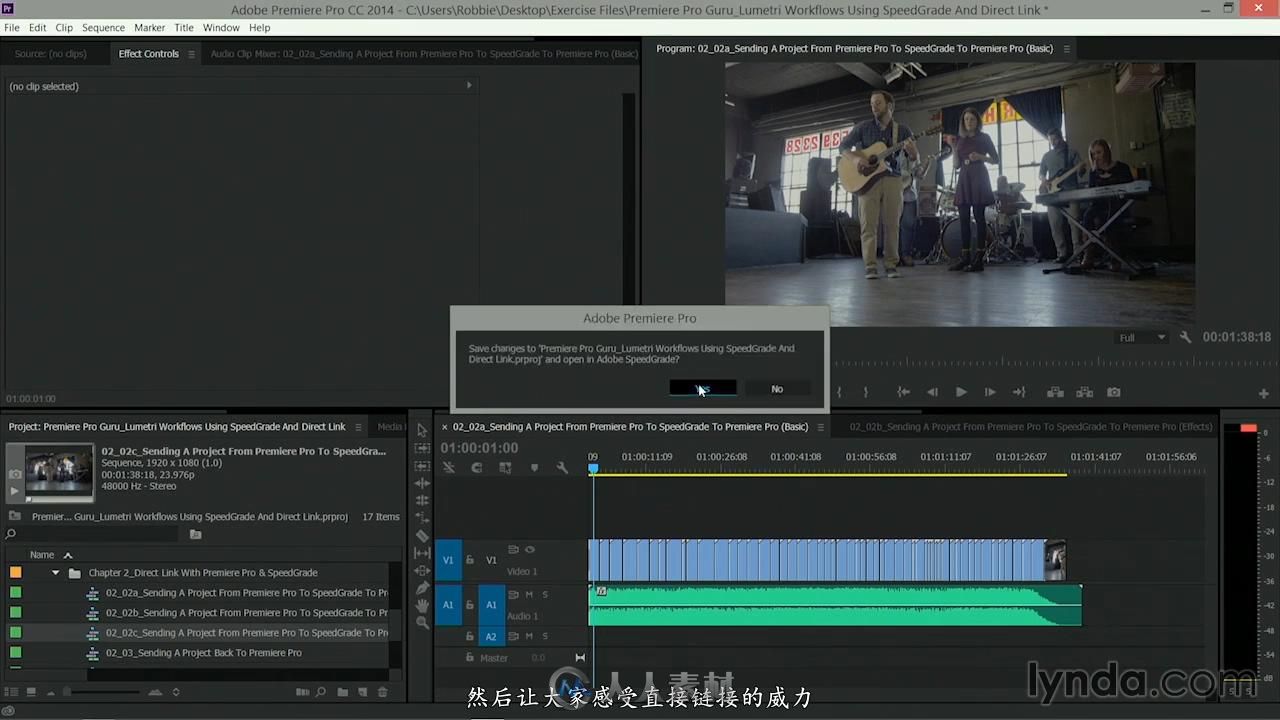
Task: Click Yes in the save dialog
Action: (703, 389)
